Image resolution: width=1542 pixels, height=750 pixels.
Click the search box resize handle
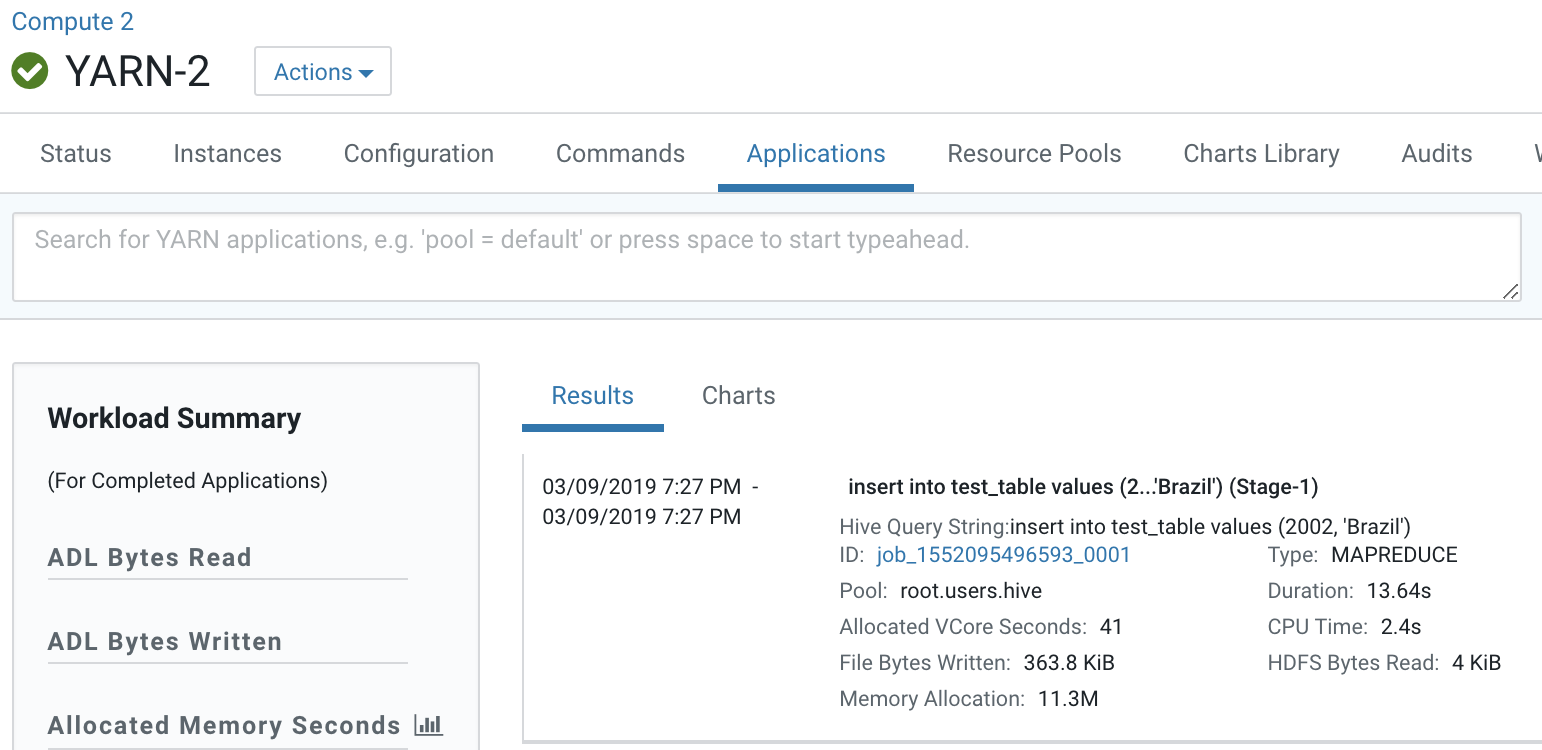tap(1510, 291)
